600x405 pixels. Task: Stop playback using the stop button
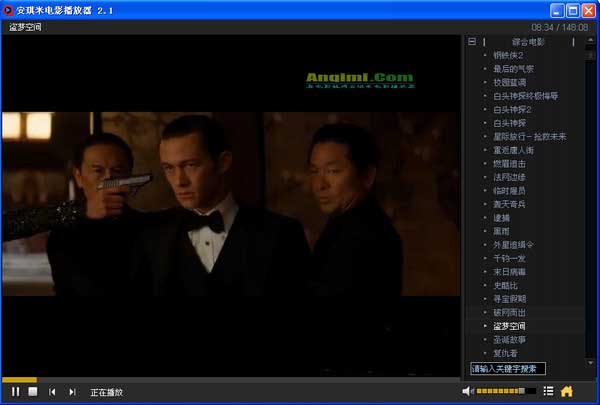[x=33, y=391]
